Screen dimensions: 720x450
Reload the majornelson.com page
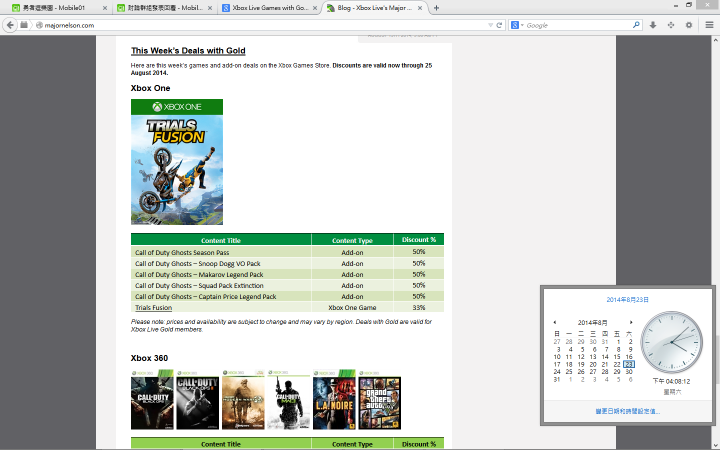click(499, 25)
